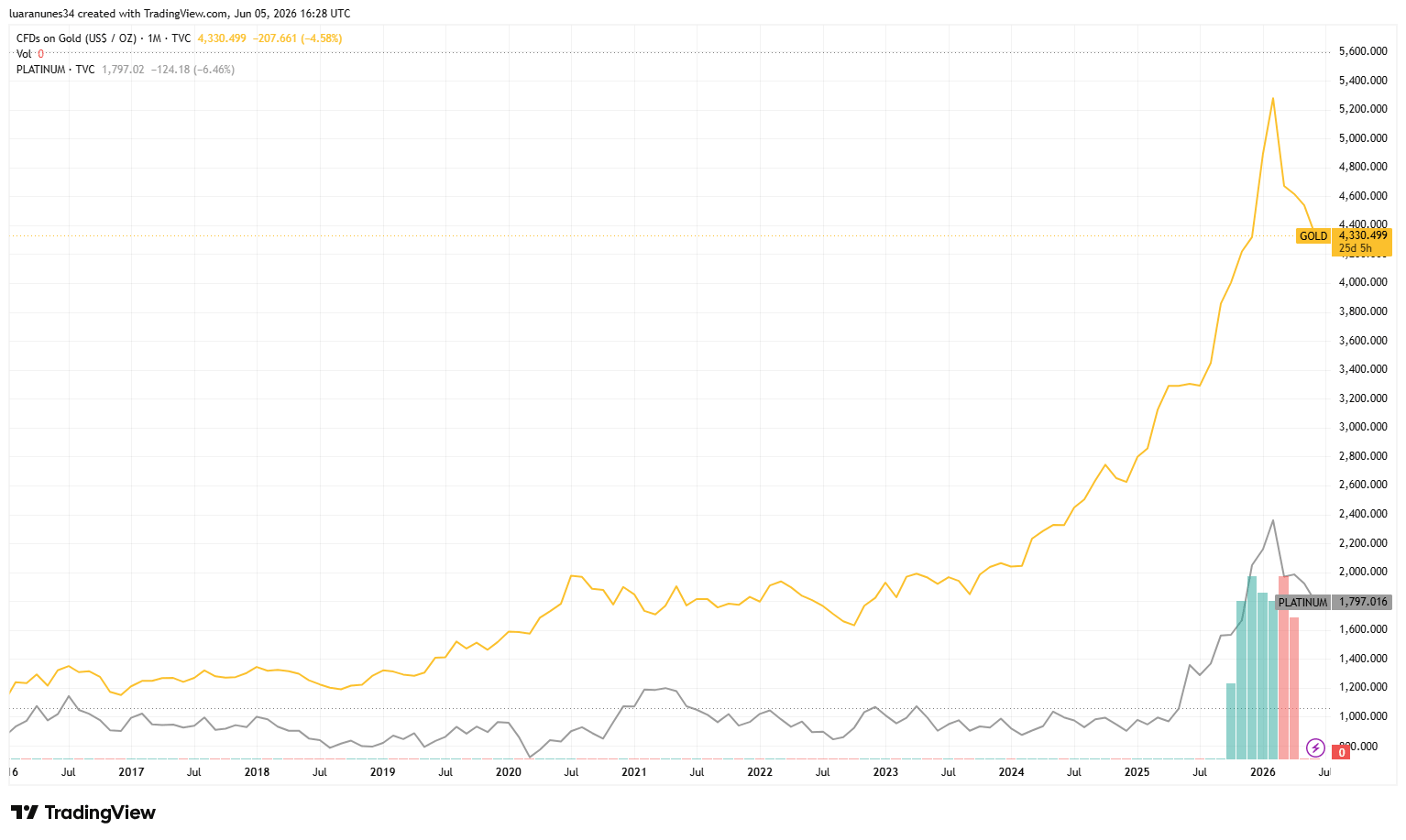Viewport: 1406px width, 840px height.
Task: Click the 25d 5h bar countdown
Action: (x=1356, y=248)
